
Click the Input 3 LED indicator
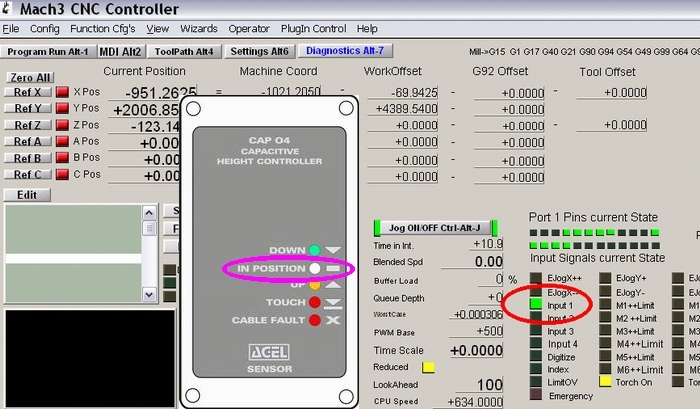point(536,331)
